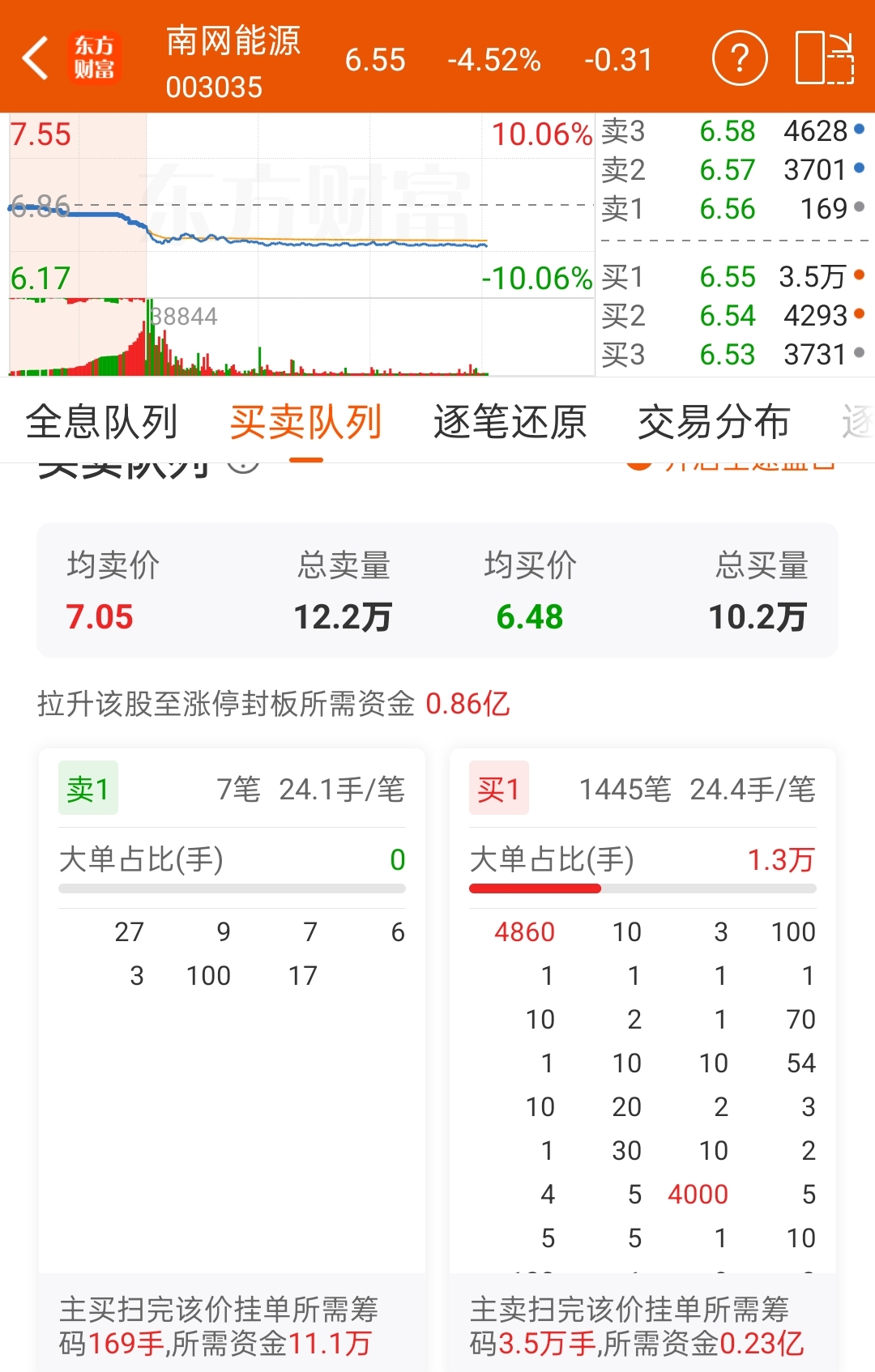Select the 卖2 row at 6.57
The image size is (875, 1372).
(x=735, y=170)
